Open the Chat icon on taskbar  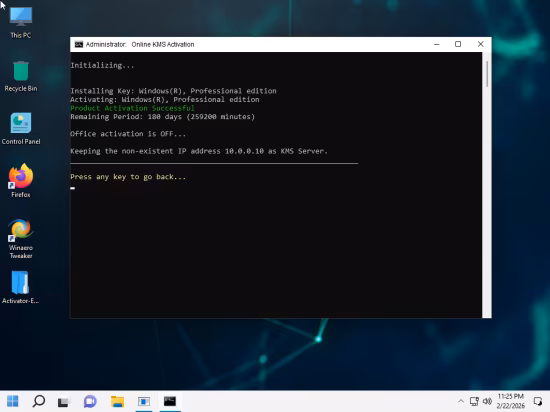pos(90,401)
